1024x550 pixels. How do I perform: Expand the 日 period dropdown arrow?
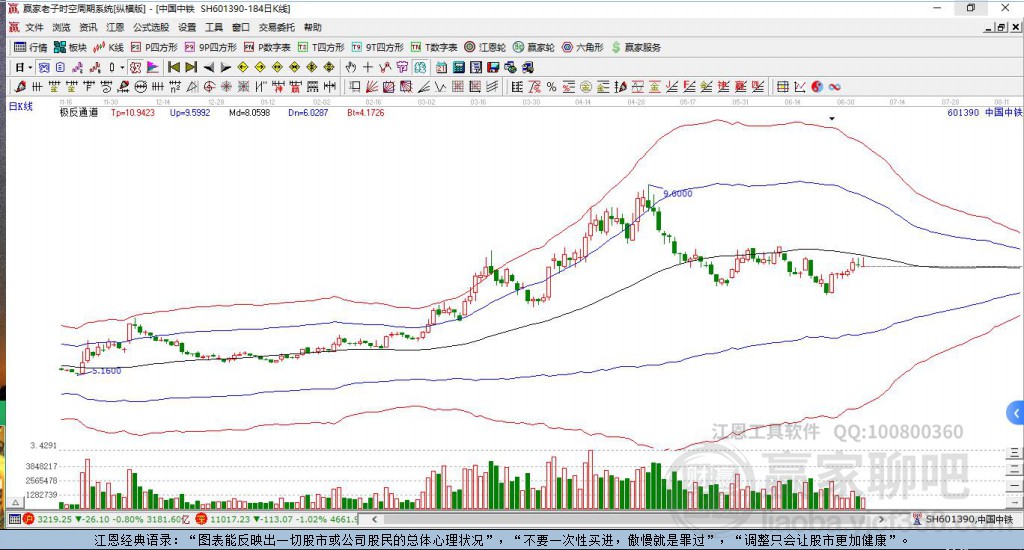pos(30,67)
